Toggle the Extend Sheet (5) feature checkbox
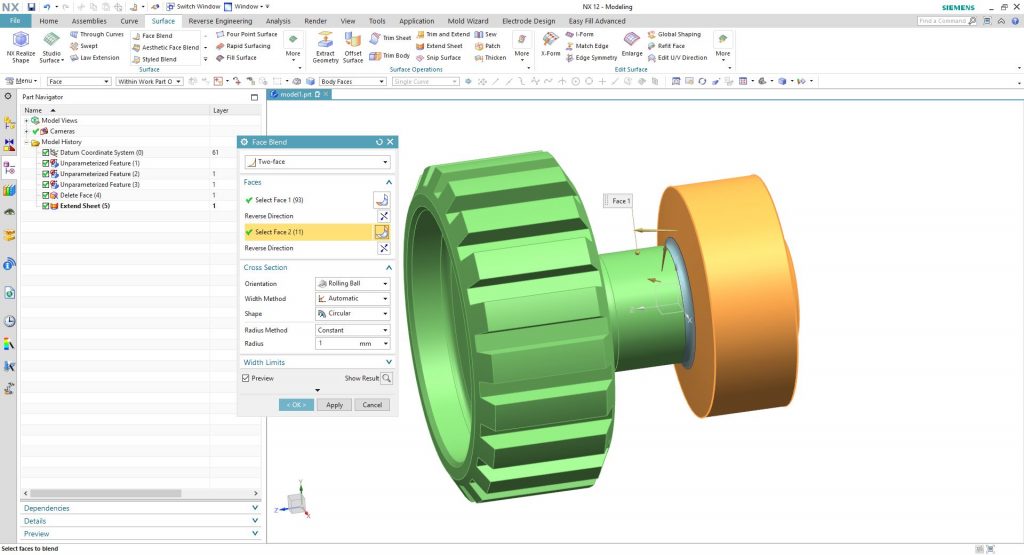This screenshot has height=555, width=1024. pos(46,206)
